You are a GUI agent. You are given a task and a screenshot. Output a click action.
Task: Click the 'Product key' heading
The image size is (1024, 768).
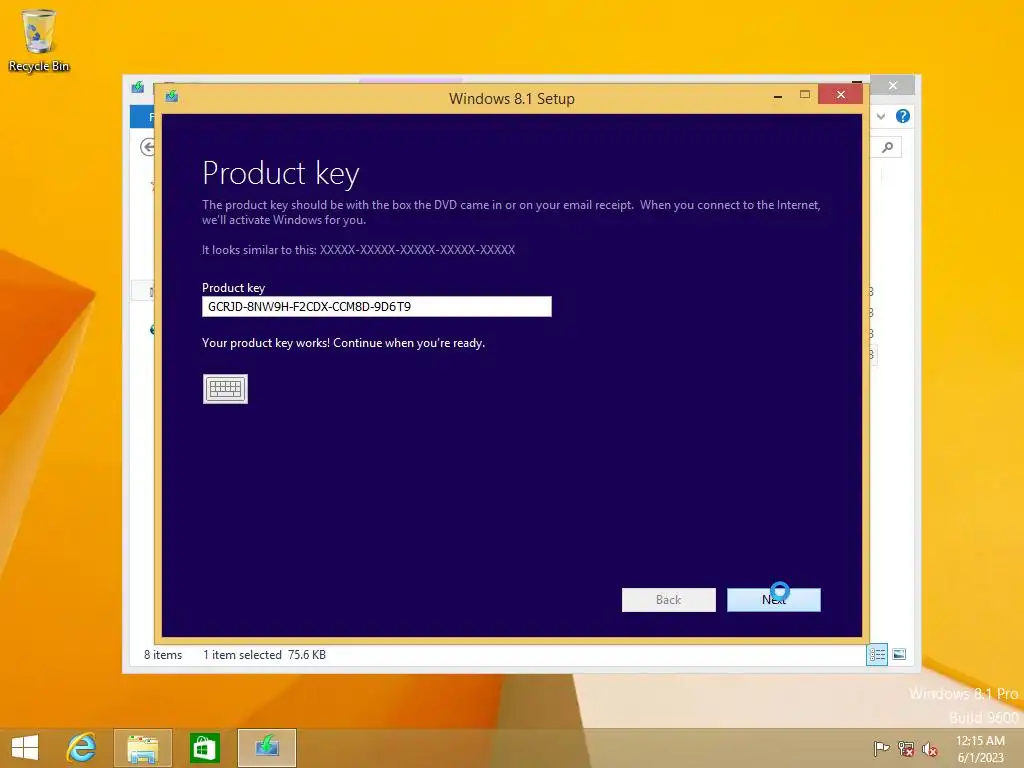[281, 173]
